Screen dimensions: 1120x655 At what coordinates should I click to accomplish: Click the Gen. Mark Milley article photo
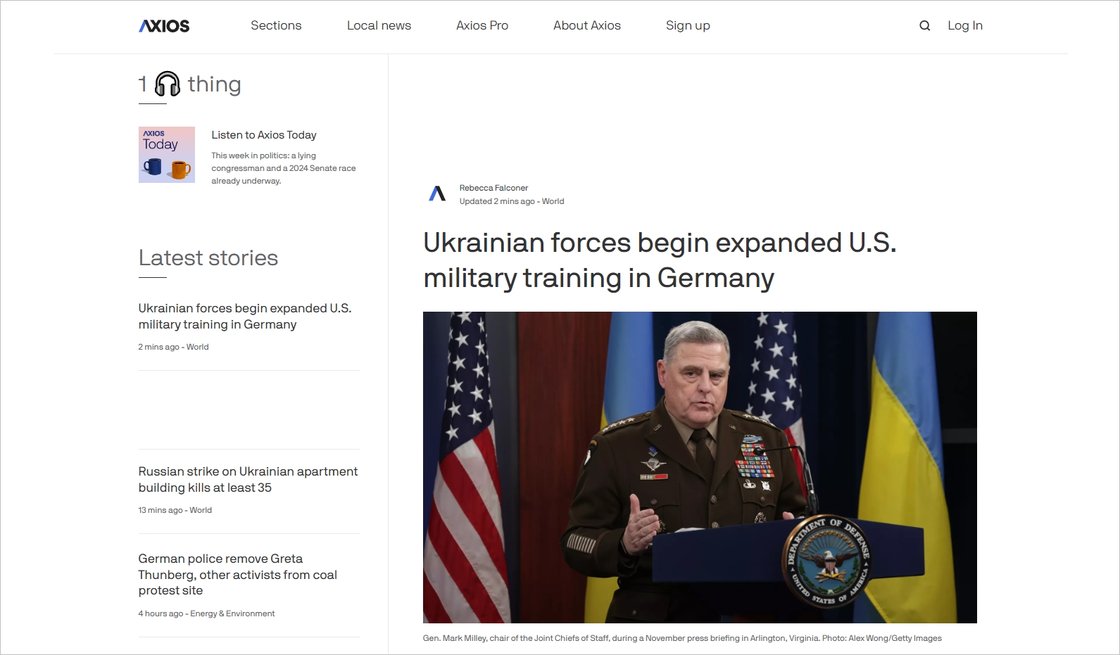[700, 467]
